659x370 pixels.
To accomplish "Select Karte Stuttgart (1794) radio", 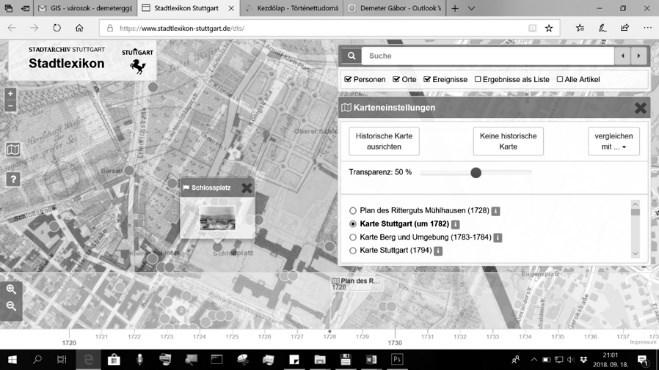I will point(353,251).
